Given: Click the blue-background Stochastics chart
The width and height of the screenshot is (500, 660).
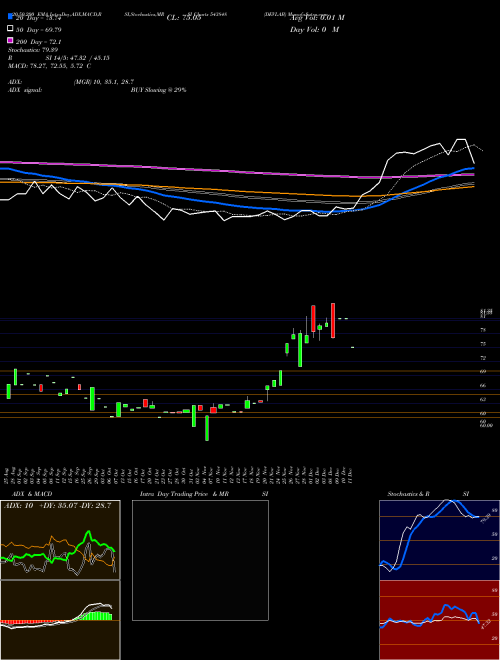Looking at the screenshot, I should 439,540.
